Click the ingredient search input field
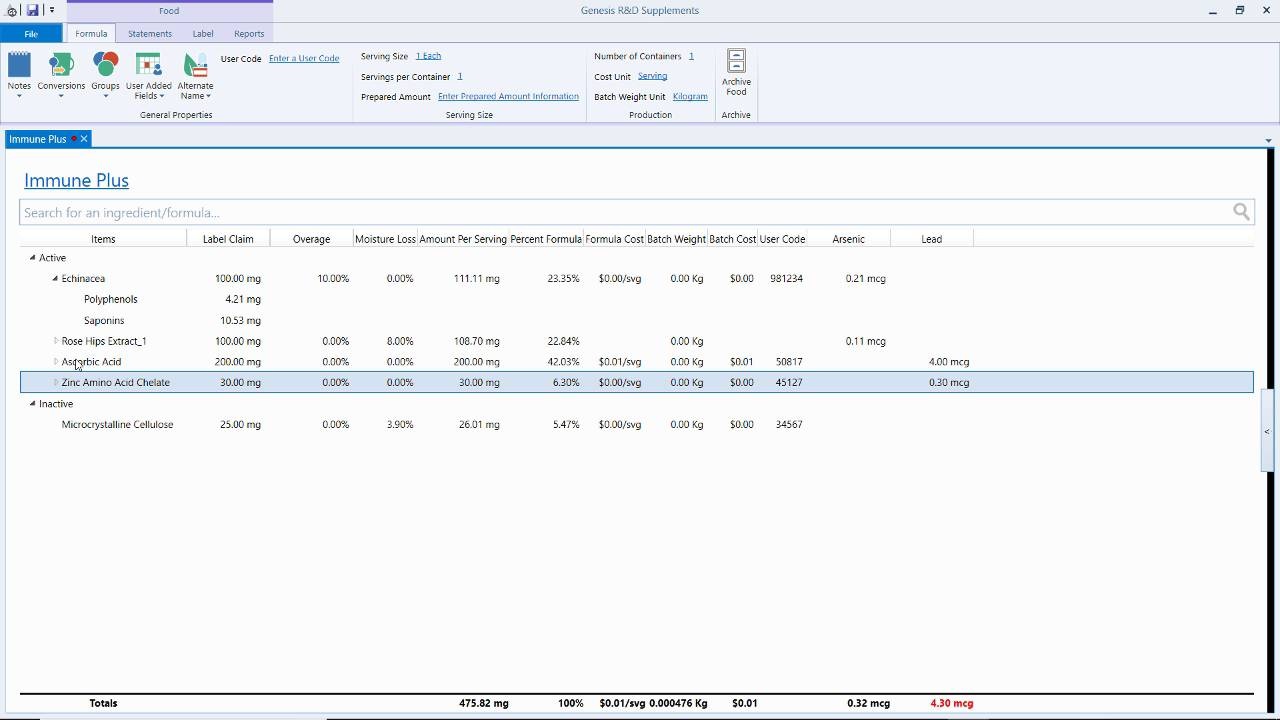This screenshot has width=1280, height=720. pyautogui.click(x=620, y=212)
